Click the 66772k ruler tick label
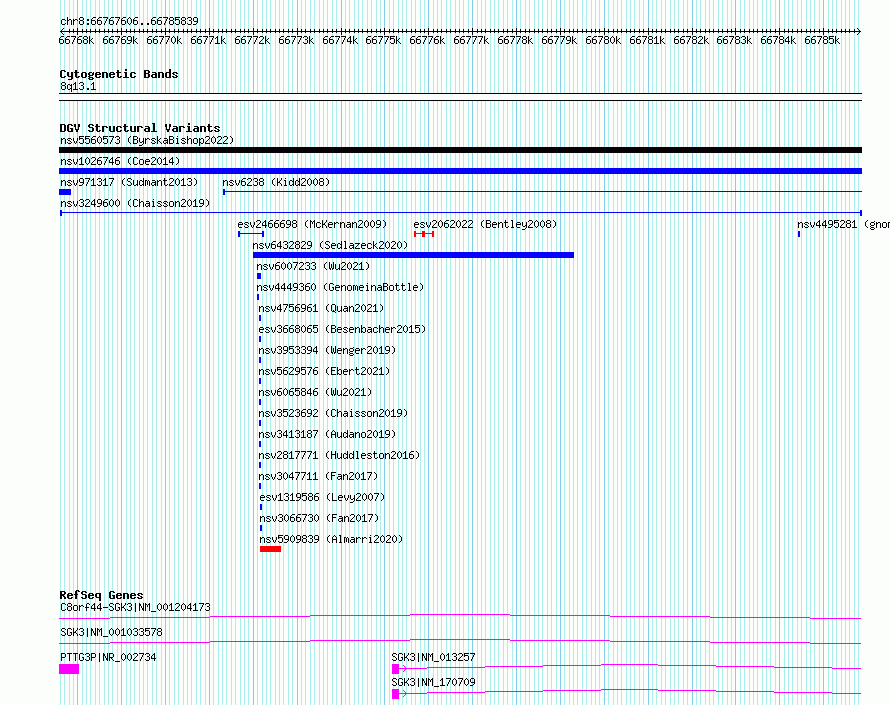 [252, 40]
